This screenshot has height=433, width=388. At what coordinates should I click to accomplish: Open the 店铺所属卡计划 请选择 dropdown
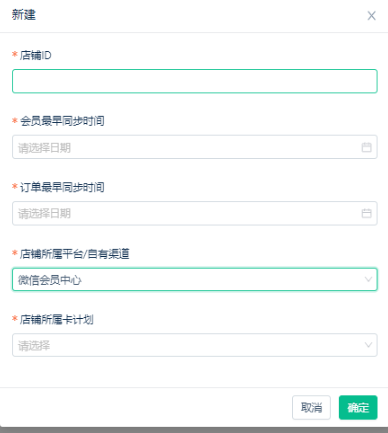(195, 345)
